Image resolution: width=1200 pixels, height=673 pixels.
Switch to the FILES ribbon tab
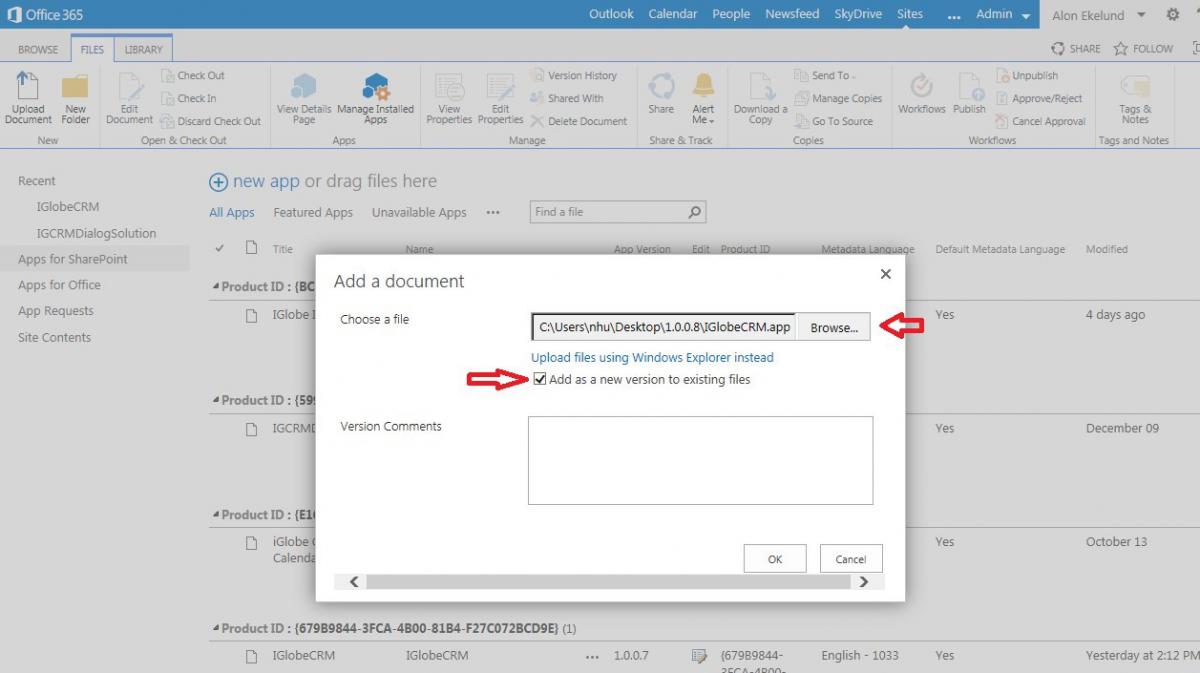(92, 49)
